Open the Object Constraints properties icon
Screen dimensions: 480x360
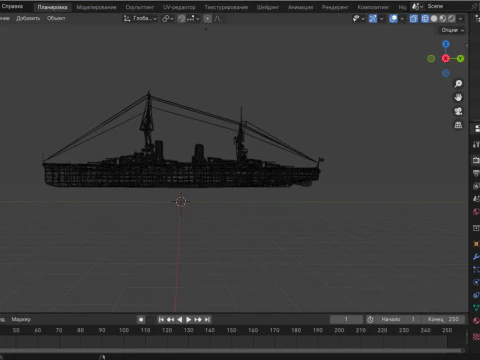point(476,295)
